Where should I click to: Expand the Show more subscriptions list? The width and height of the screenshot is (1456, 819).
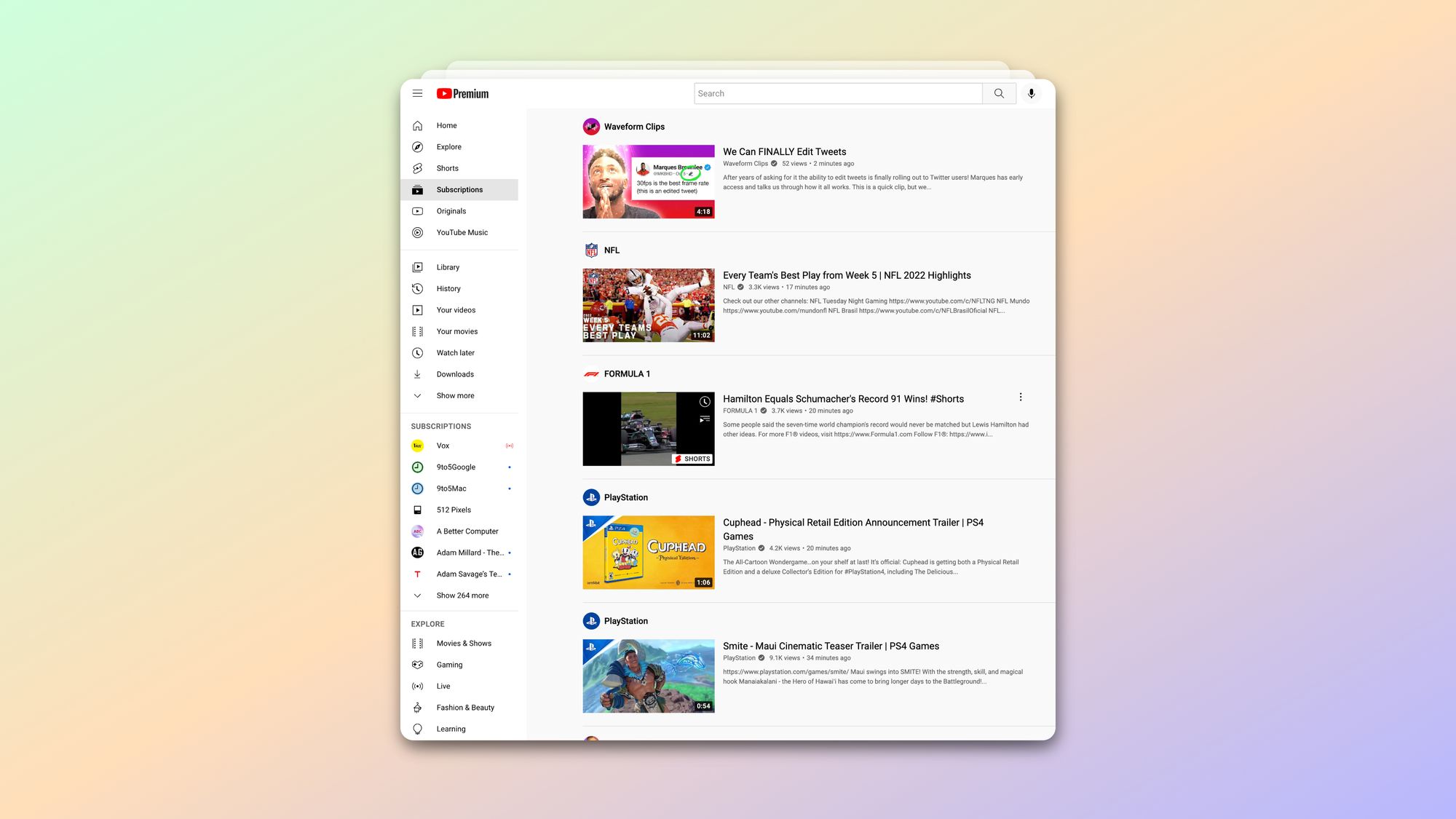click(462, 595)
